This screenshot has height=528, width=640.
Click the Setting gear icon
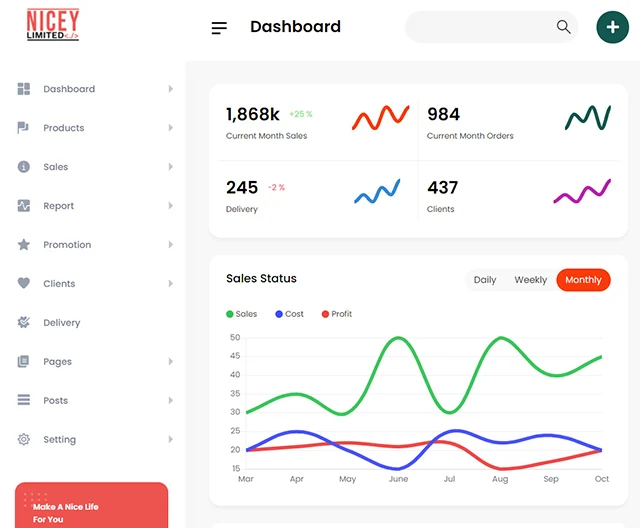(x=24, y=439)
